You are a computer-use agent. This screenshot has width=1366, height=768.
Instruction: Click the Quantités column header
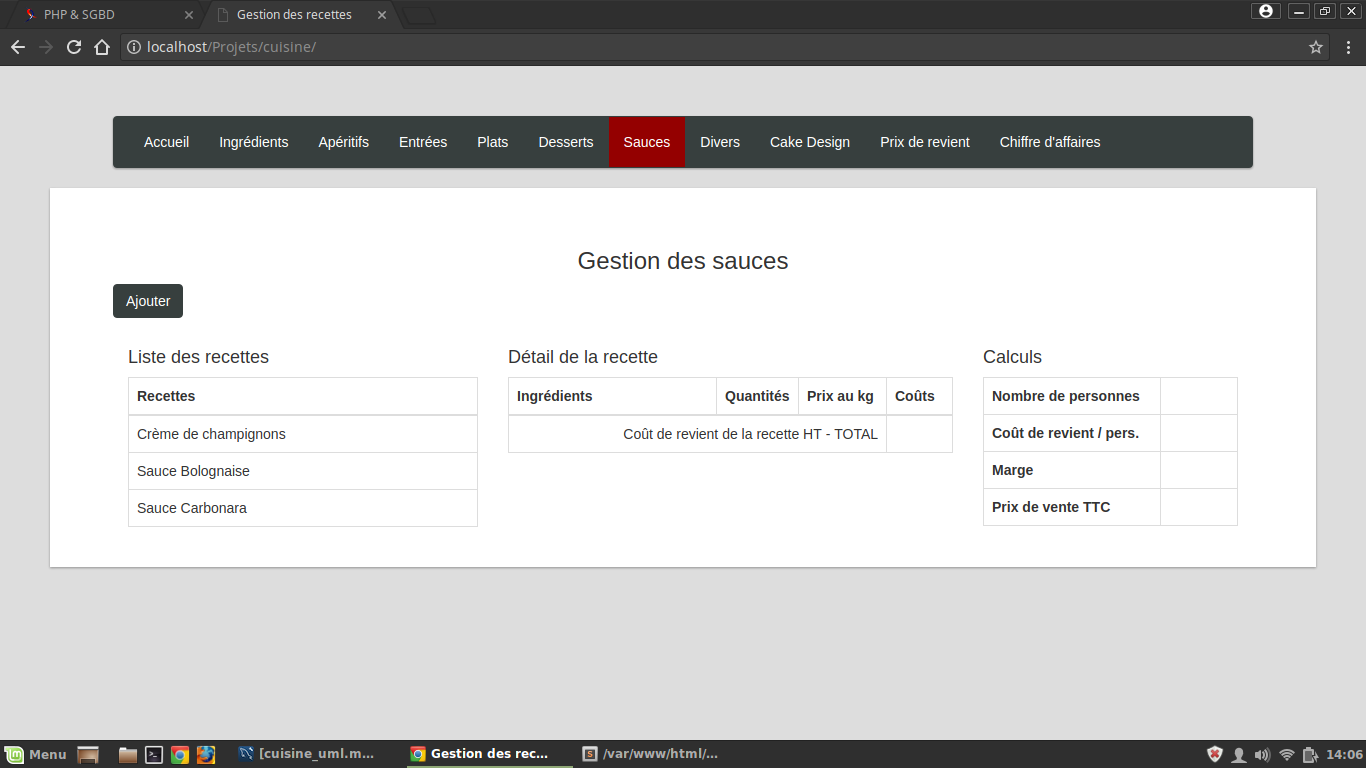(x=757, y=396)
